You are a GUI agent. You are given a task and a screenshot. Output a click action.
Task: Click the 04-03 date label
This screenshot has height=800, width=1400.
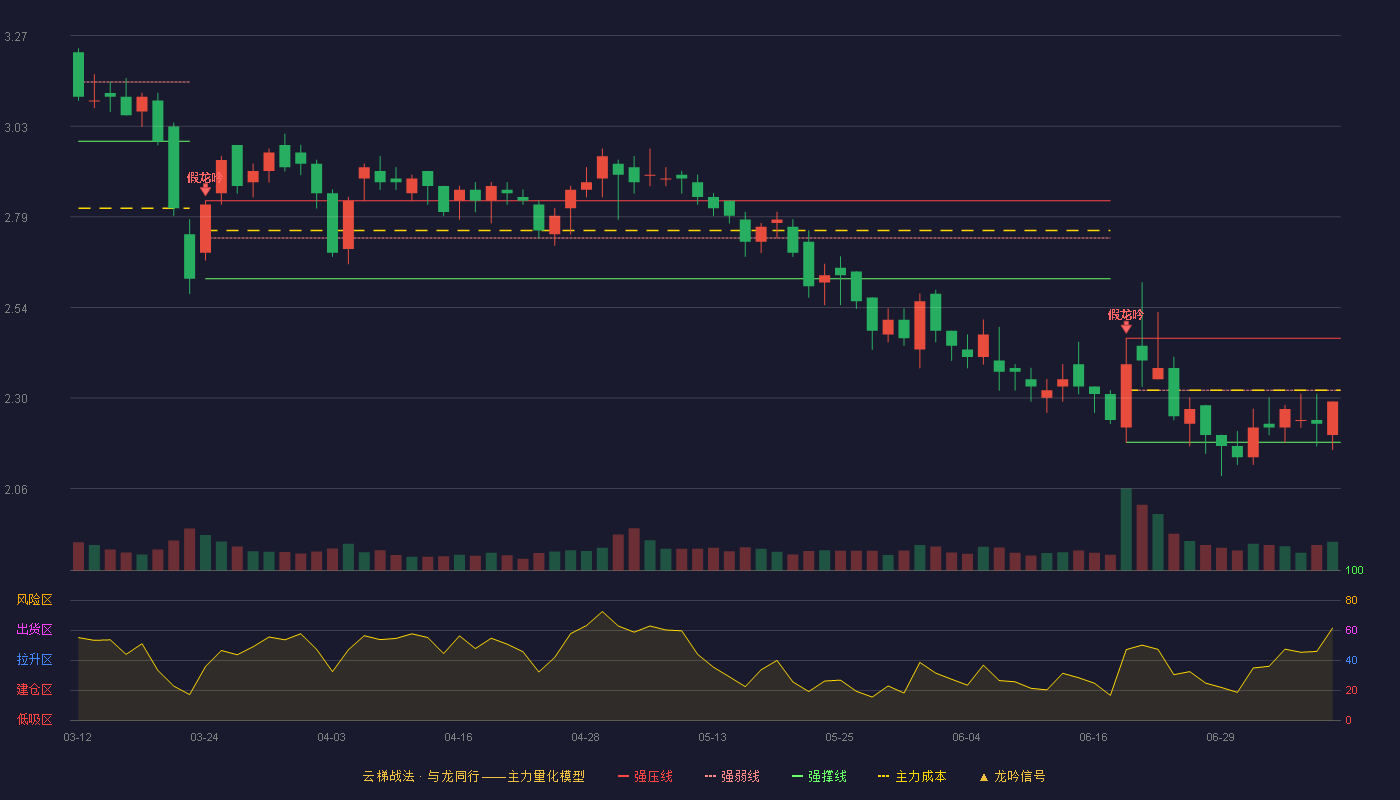(331, 737)
